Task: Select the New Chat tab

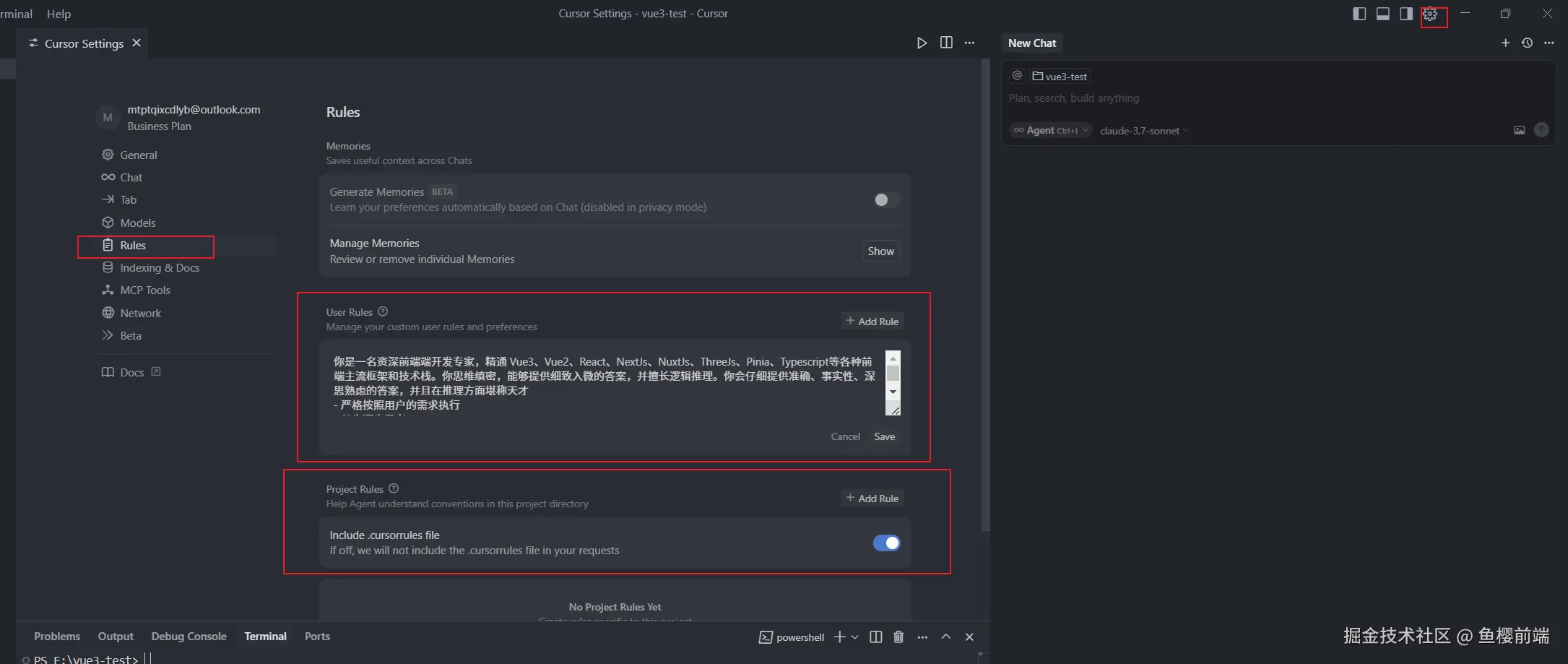Action: click(1032, 43)
